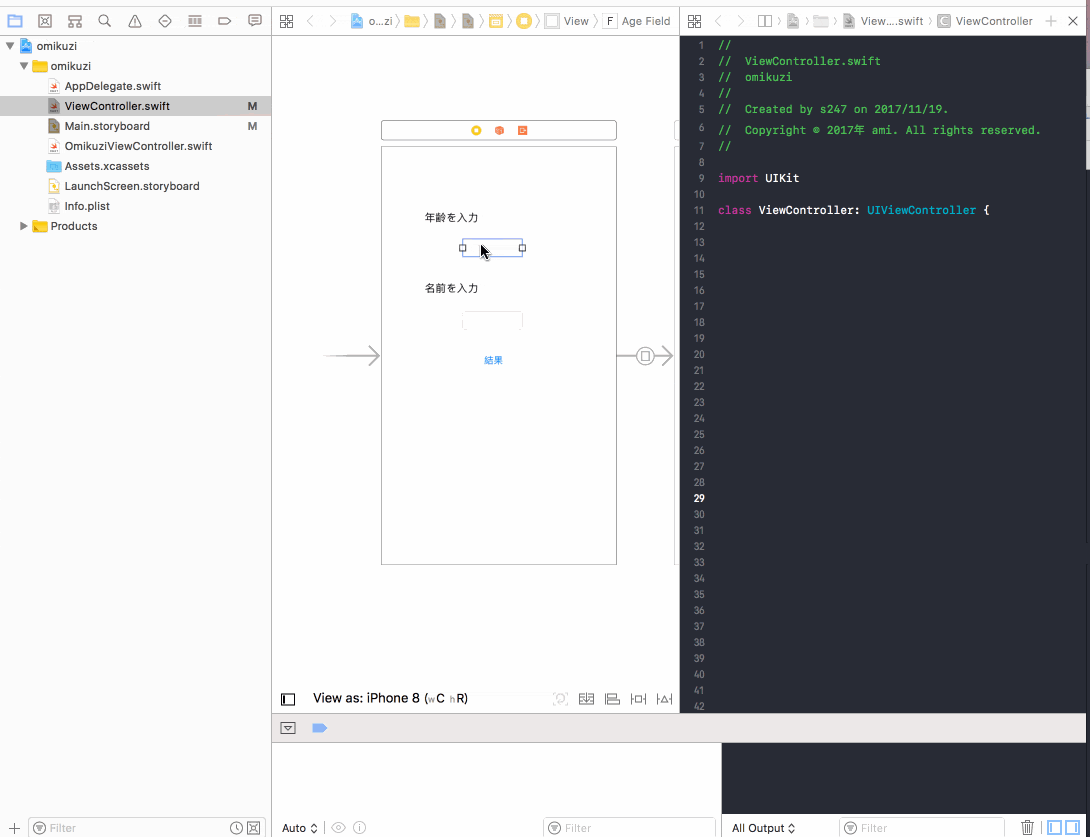Click the o...zi project jump bar item
Screen dimensions: 1090x837
click(x=372, y=22)
